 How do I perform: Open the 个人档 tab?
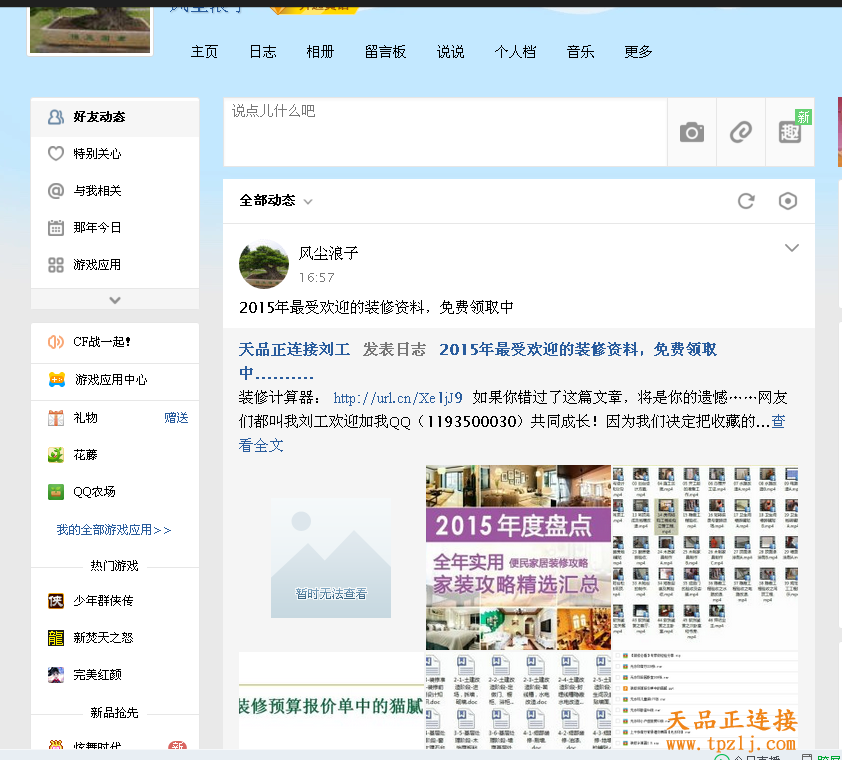click(x=515, y=52)
